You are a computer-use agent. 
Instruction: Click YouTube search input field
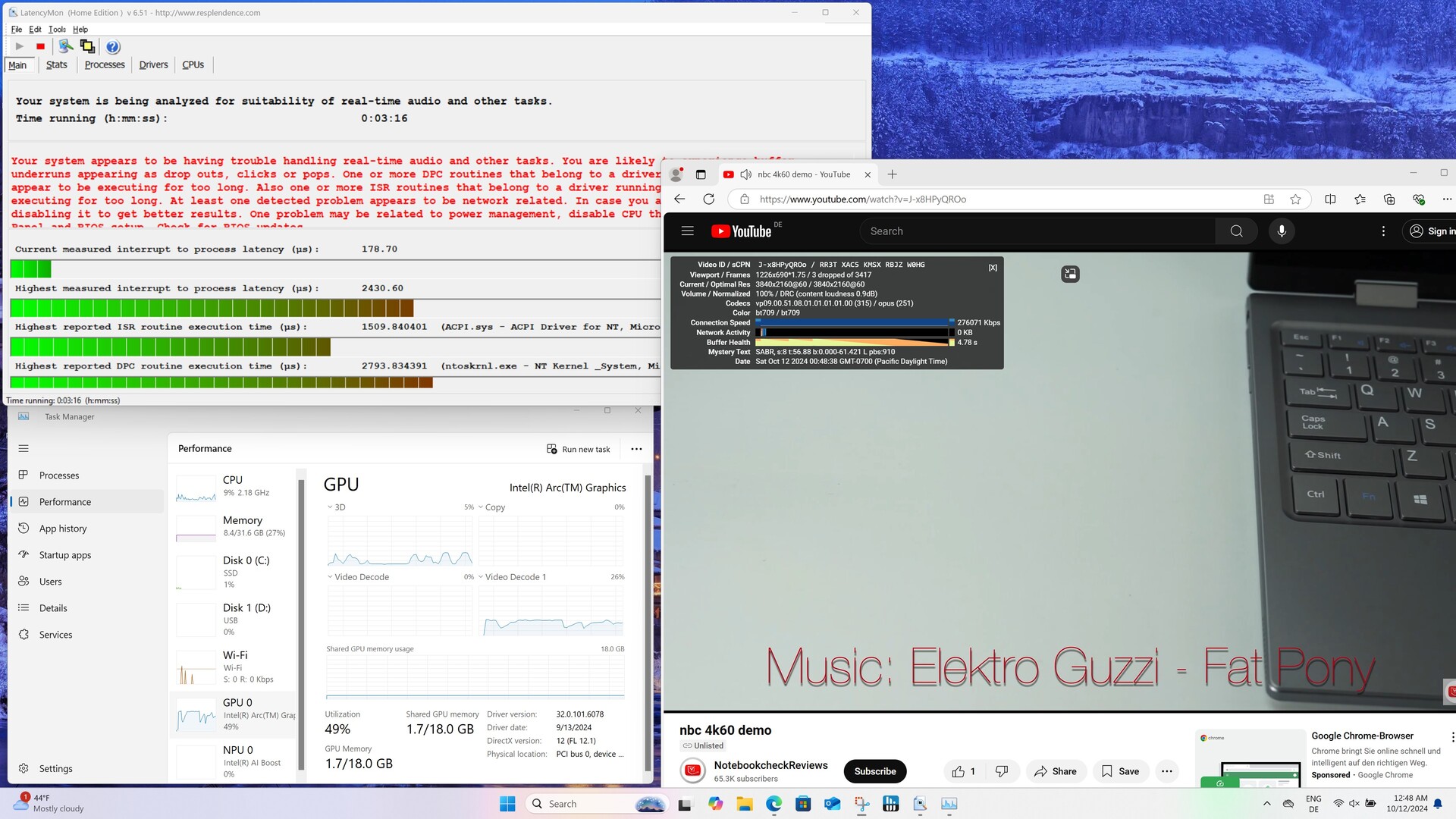[x=1037, y=231]
